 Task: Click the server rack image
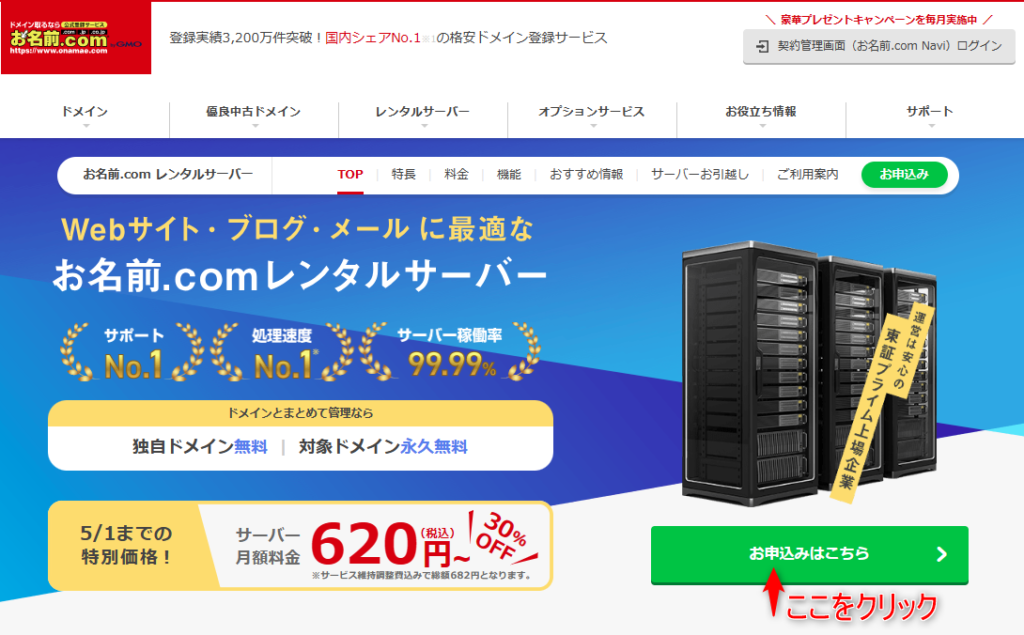[x=808, y=374]
